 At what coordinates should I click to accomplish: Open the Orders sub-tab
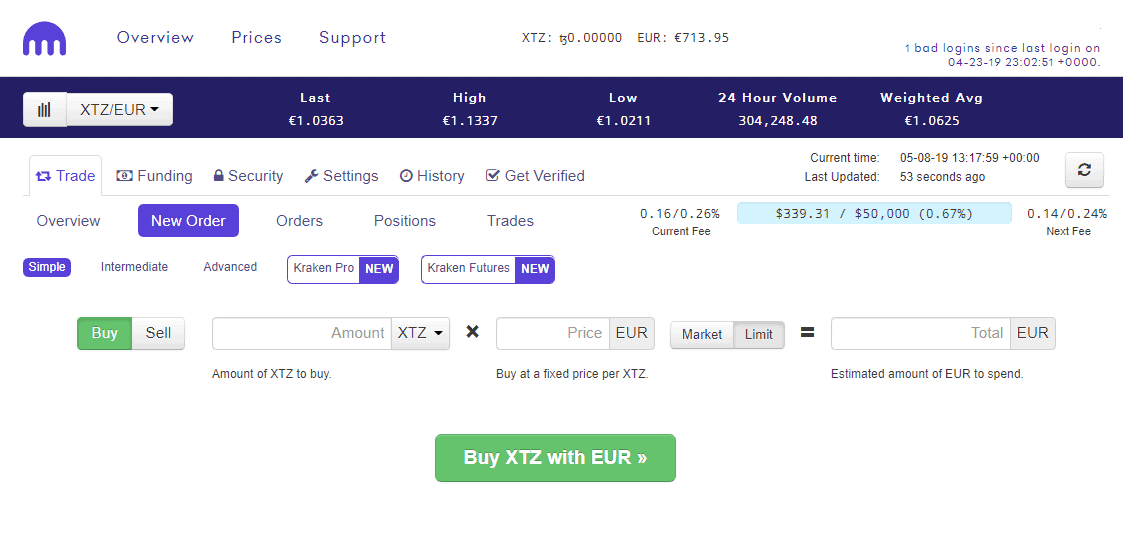tap(299, 221)
